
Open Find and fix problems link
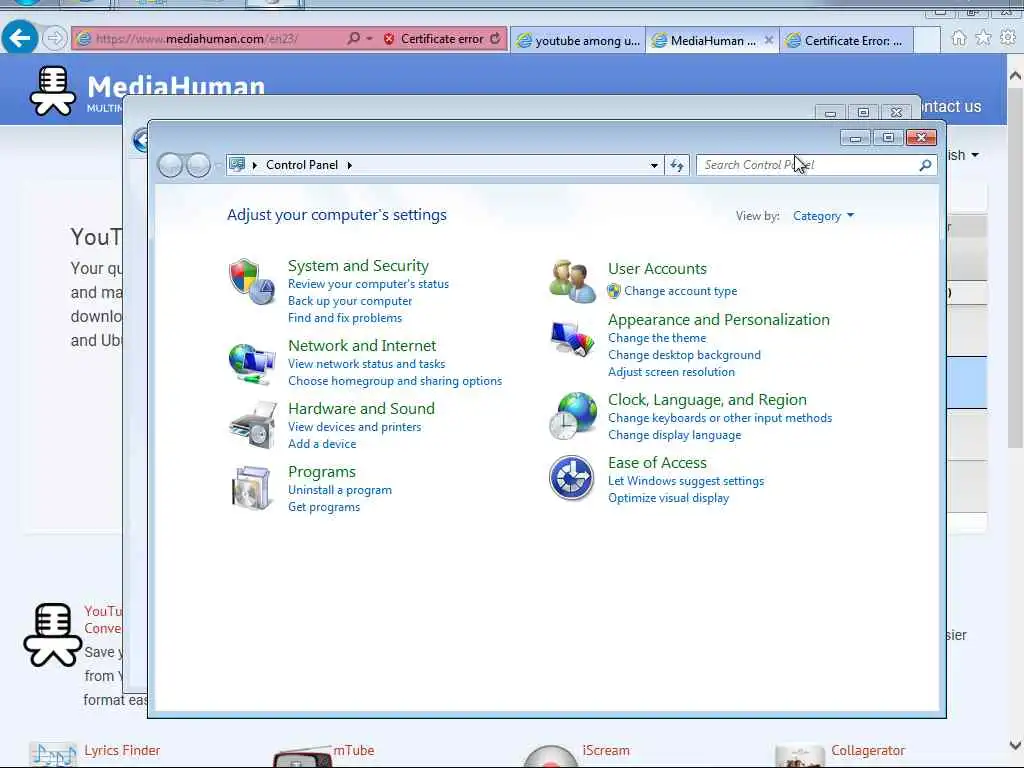coord(345,318)
